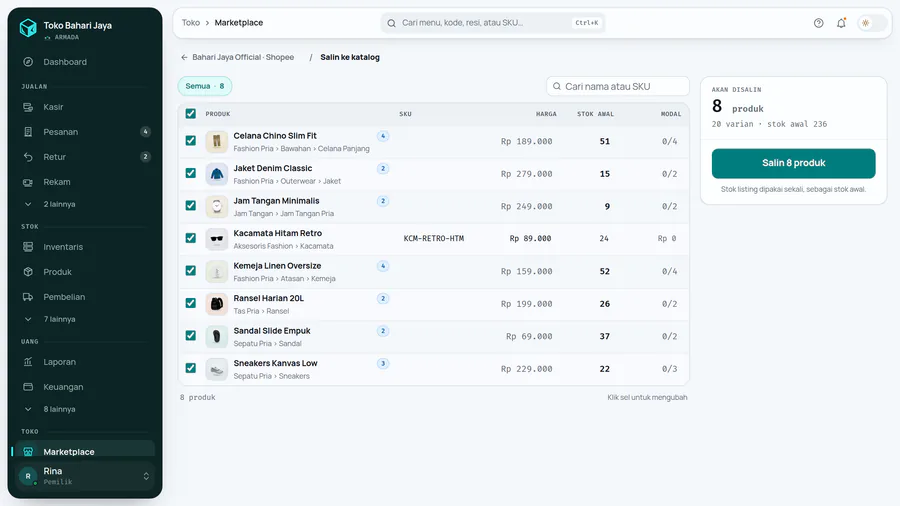Expand '8 lainnya' under Uang
The width and height of the screenshot is (900, 506).
click(85, 409)
